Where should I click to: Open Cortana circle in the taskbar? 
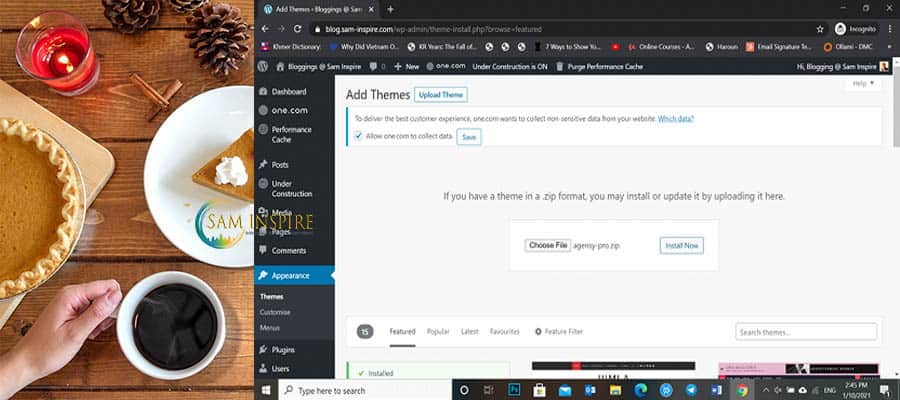pos(464,390)
